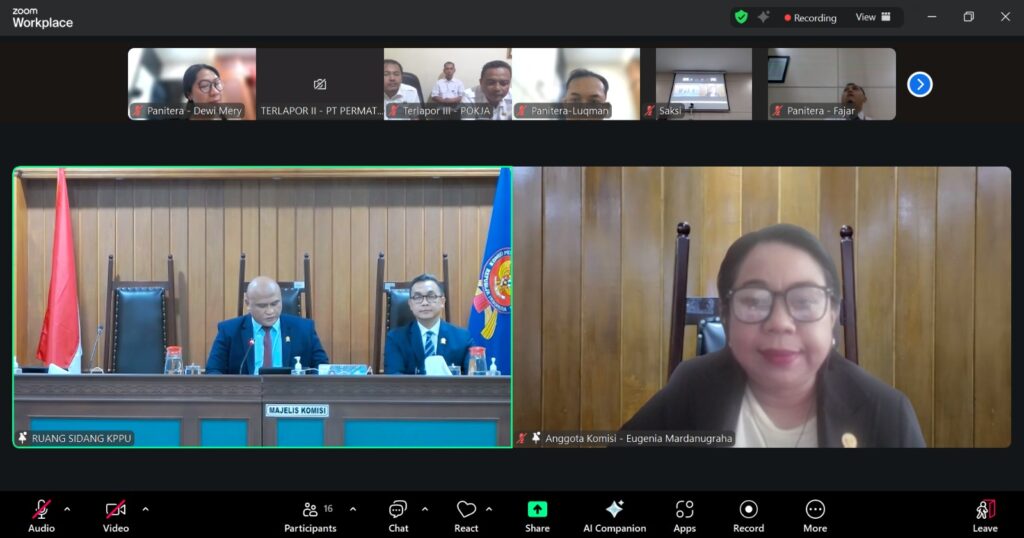Expand video options arrow next to Video

coord(145,509)
